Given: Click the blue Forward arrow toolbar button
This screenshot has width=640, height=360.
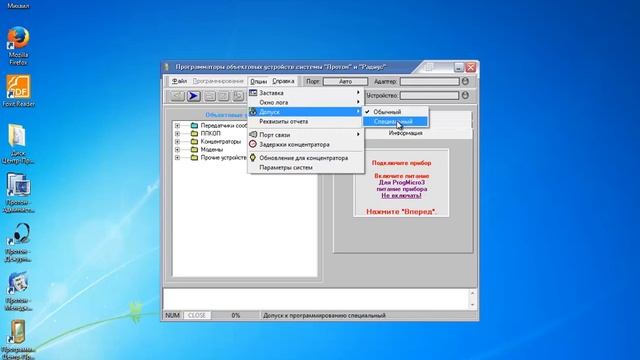Looking at the screenshot, I should point(193,96).
